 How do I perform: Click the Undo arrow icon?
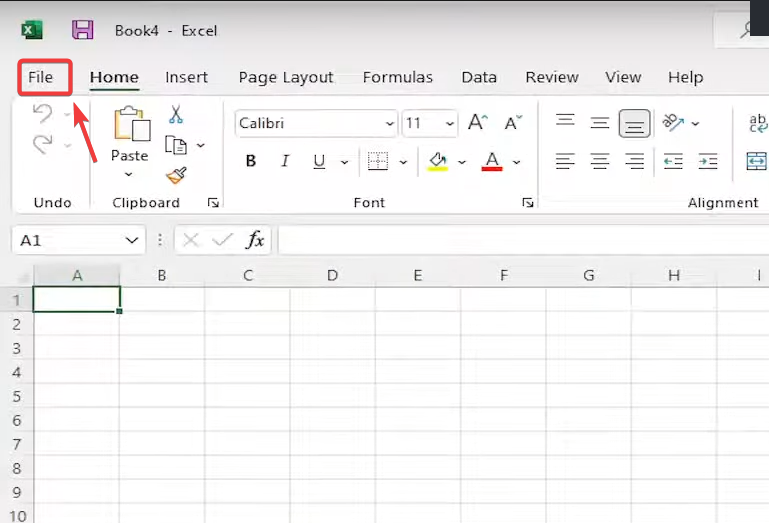point(42,114)
